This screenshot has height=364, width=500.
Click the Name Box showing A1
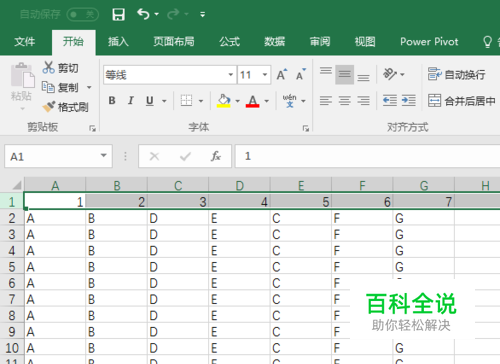coord(52,156)
